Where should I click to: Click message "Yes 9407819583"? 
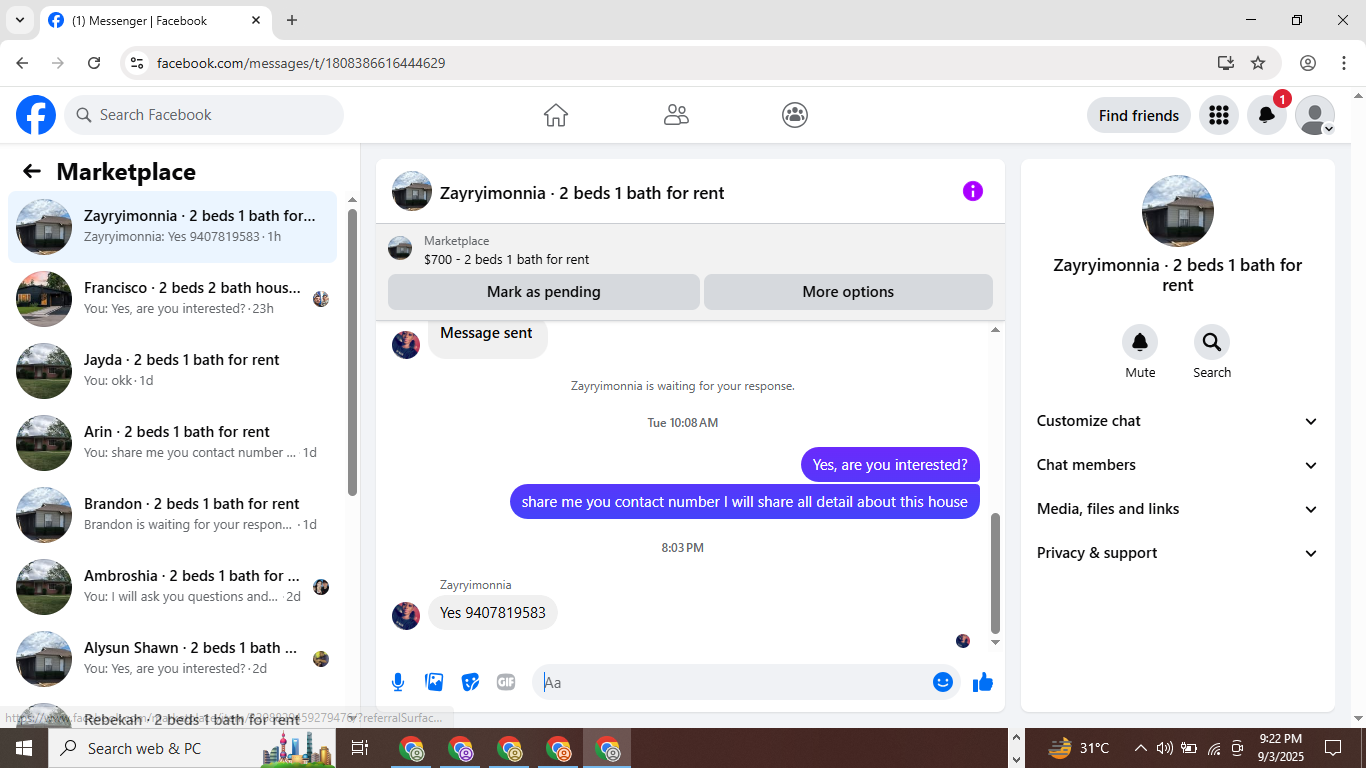click(x=493, y=612)
